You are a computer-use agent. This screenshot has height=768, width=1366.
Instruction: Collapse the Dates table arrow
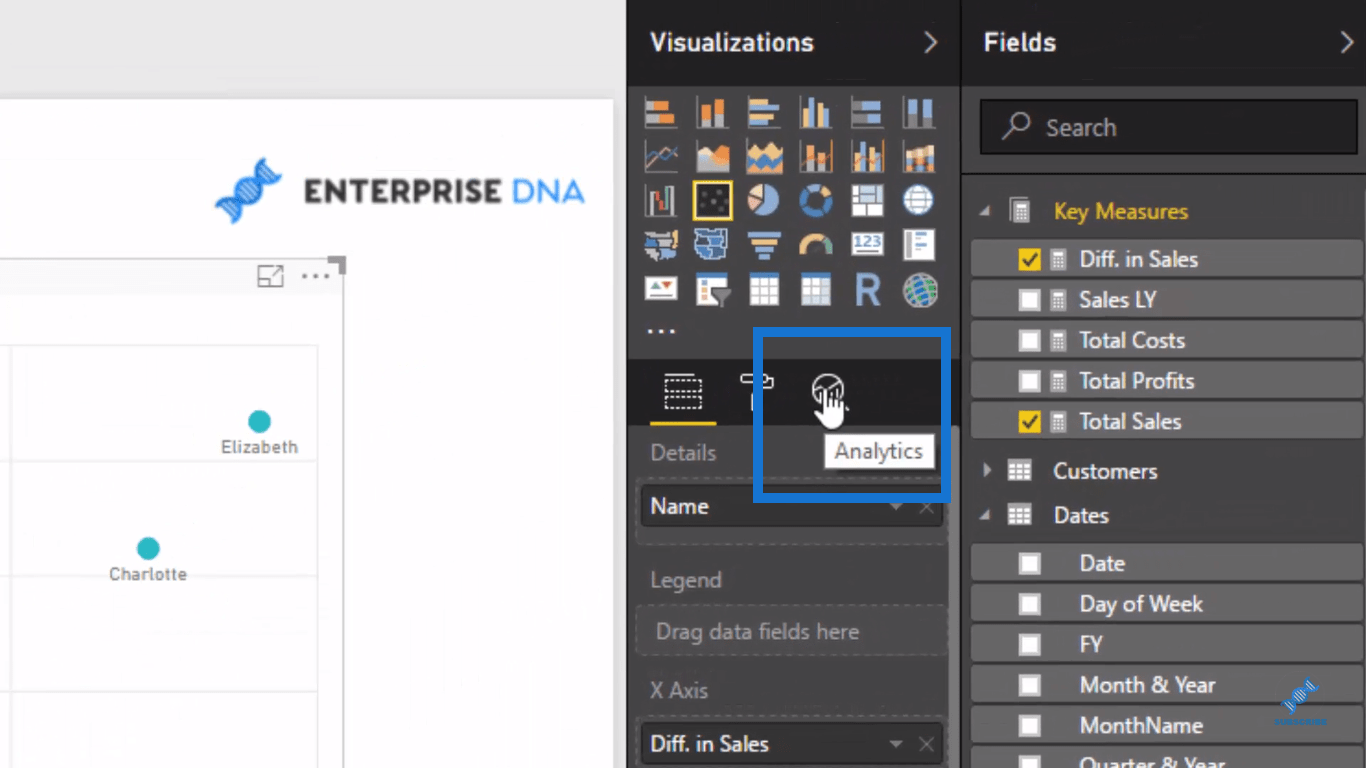coord(987,516)
